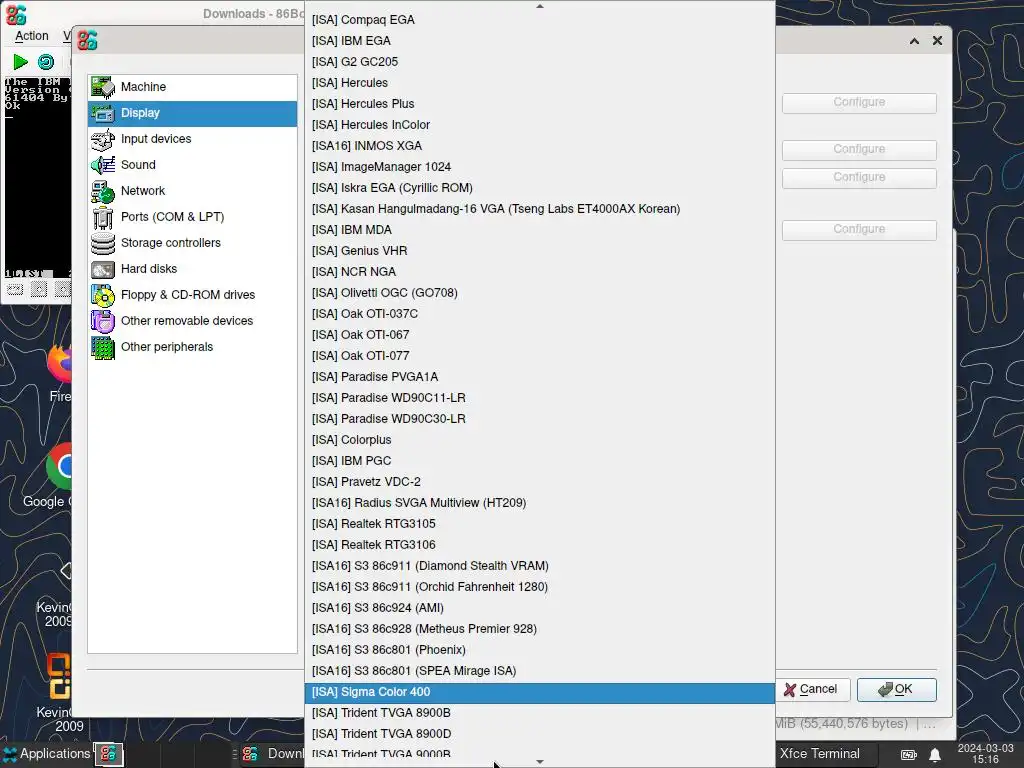Pick [ISA] Paradise PVGA1A
This screenshot has height=768, width=1024.
pos(539,377)
